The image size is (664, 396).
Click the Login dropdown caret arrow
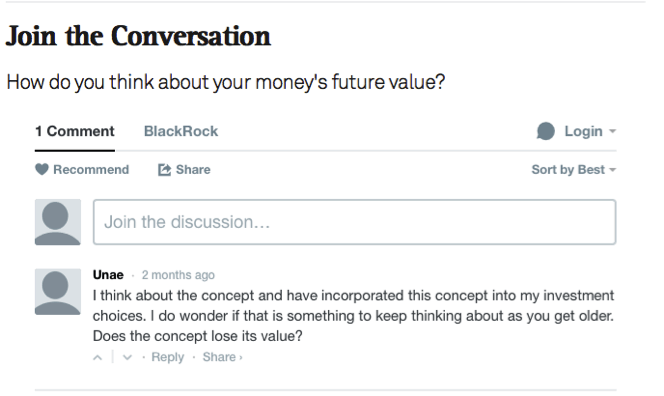[612, 132]
